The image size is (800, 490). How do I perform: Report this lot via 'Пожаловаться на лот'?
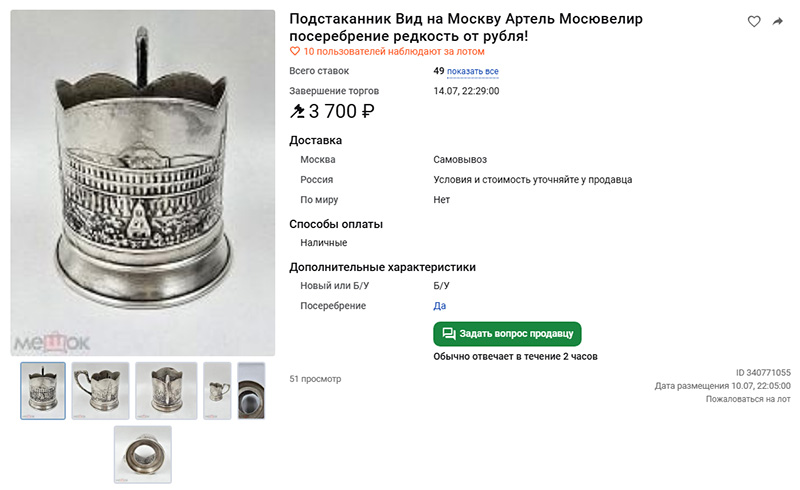[748, 399]
